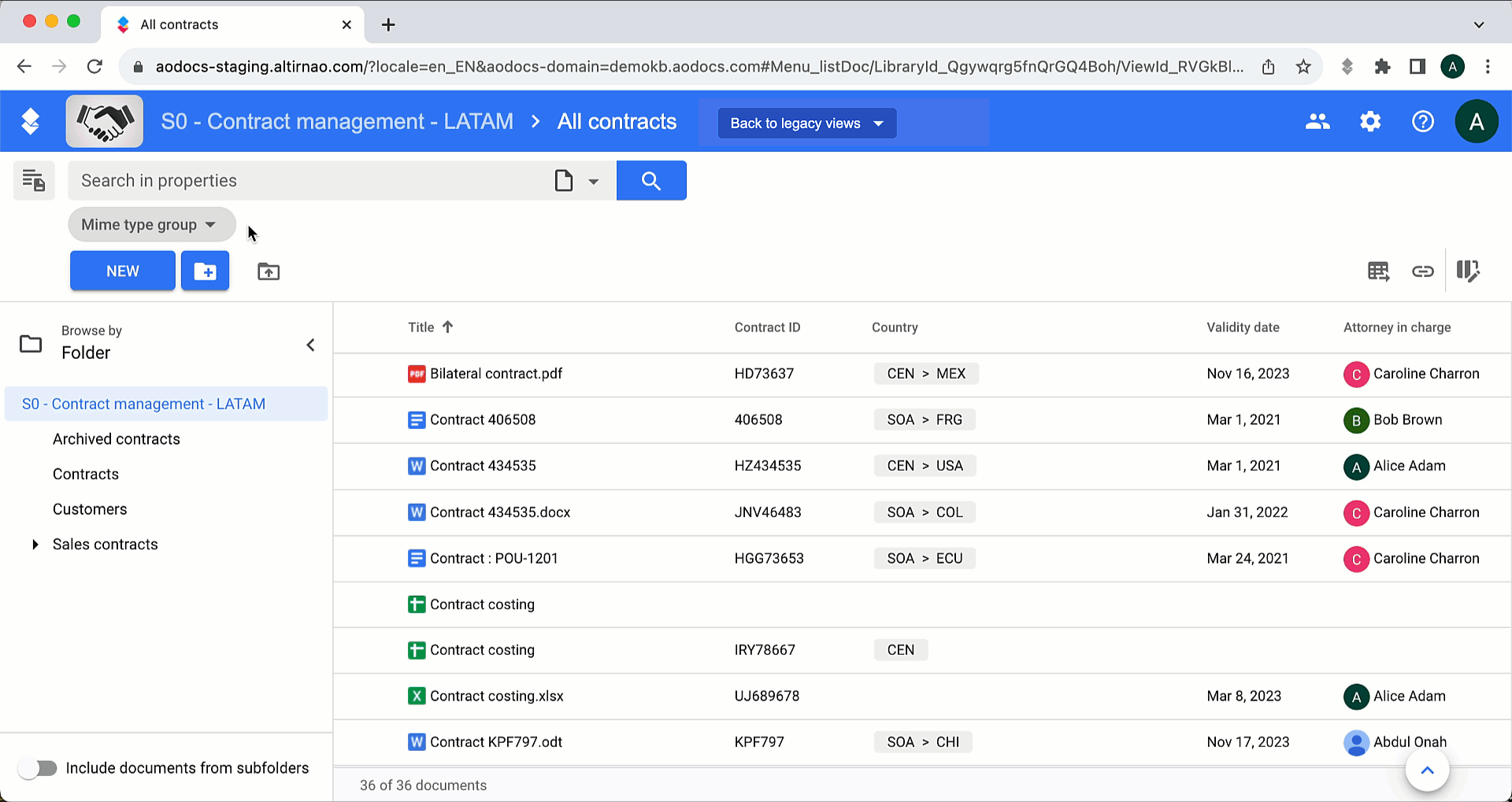The image size is (1512, 802).
Task: Click the S0 - Contract management breadcrumb
Action: point(337,121)
